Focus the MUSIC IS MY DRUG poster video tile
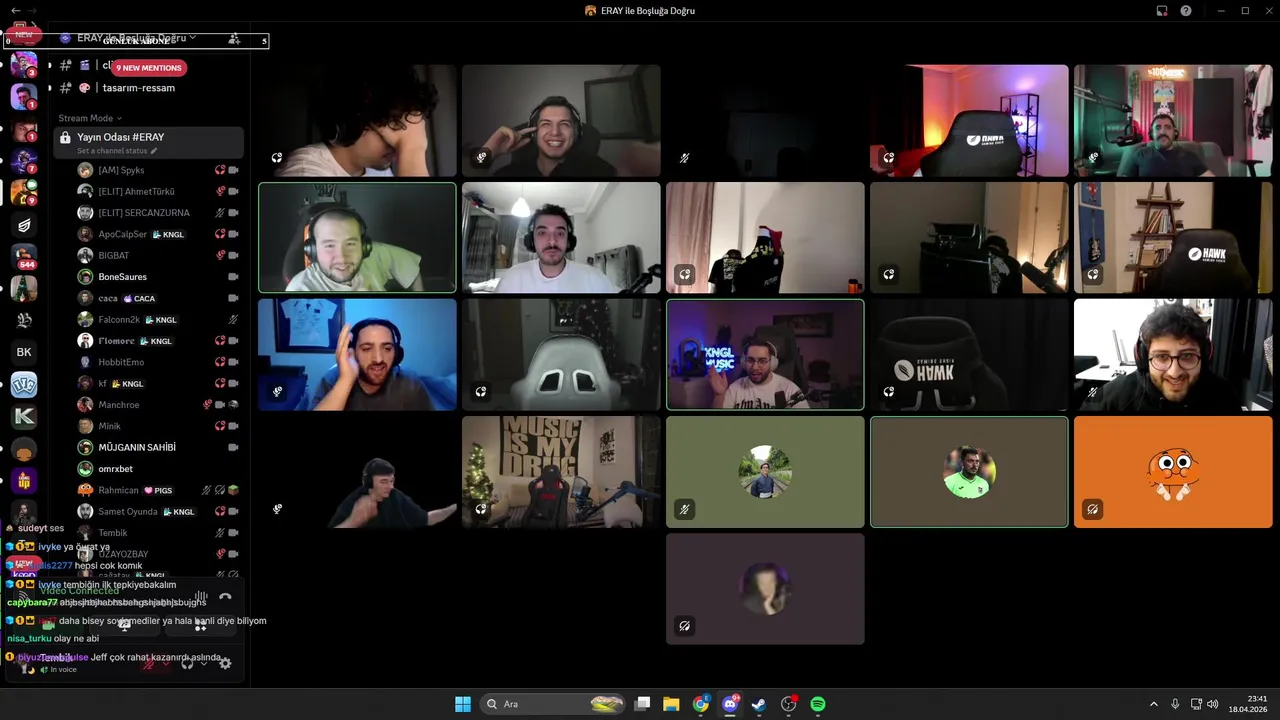 [x=561, y=472]
